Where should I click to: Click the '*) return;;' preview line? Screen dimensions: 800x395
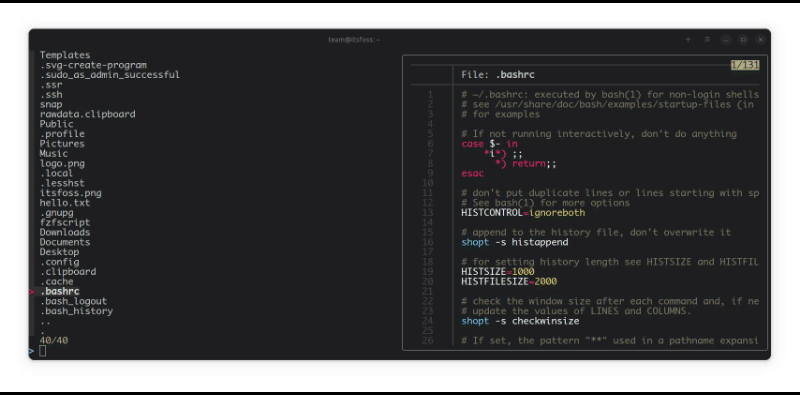(526, 164)
